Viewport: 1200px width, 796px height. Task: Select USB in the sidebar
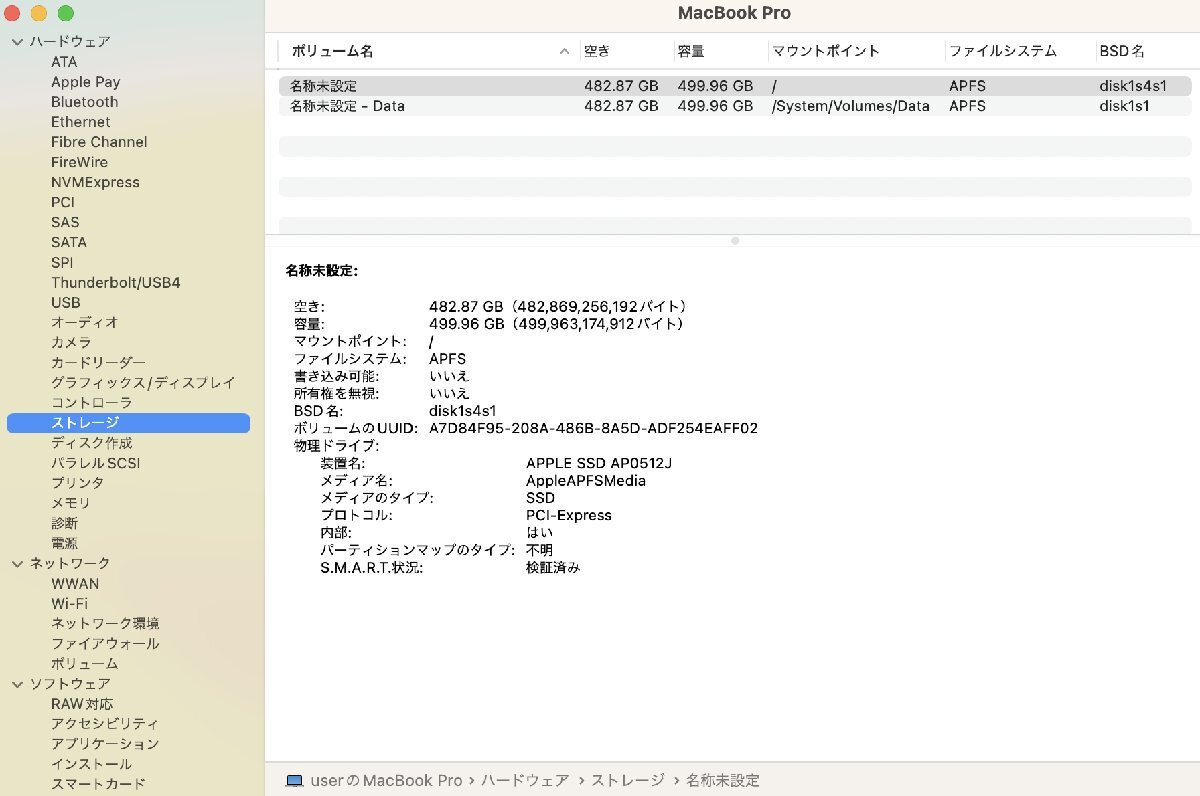tap(66, 302)
